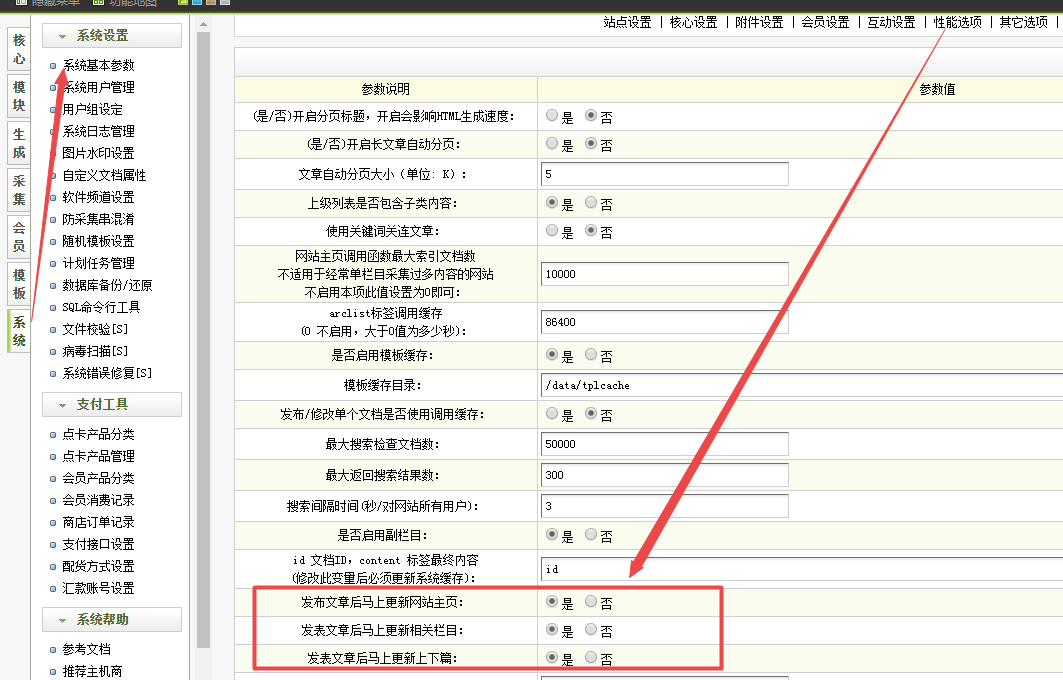Open the 站点设置 tab
Screen dimensions: 1063x680
point(627,22)
